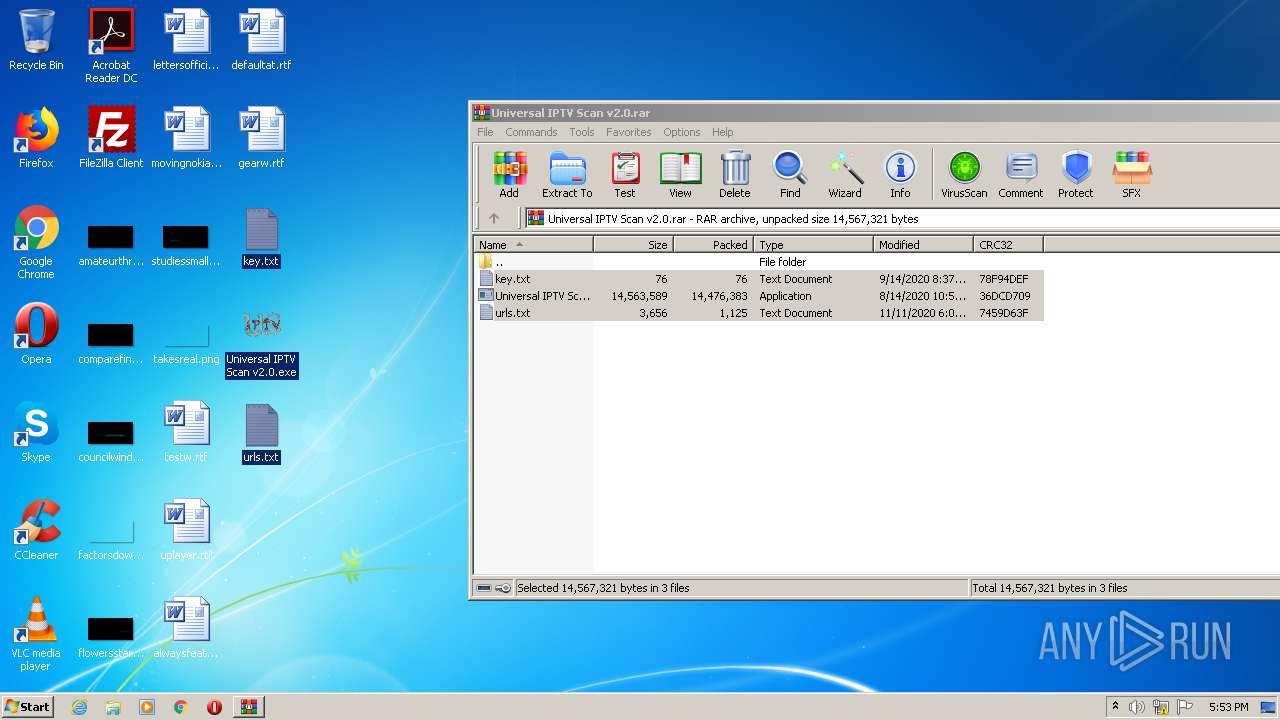
Task: Select the CCleaner desktop shortcut
Action: (36, 529)
